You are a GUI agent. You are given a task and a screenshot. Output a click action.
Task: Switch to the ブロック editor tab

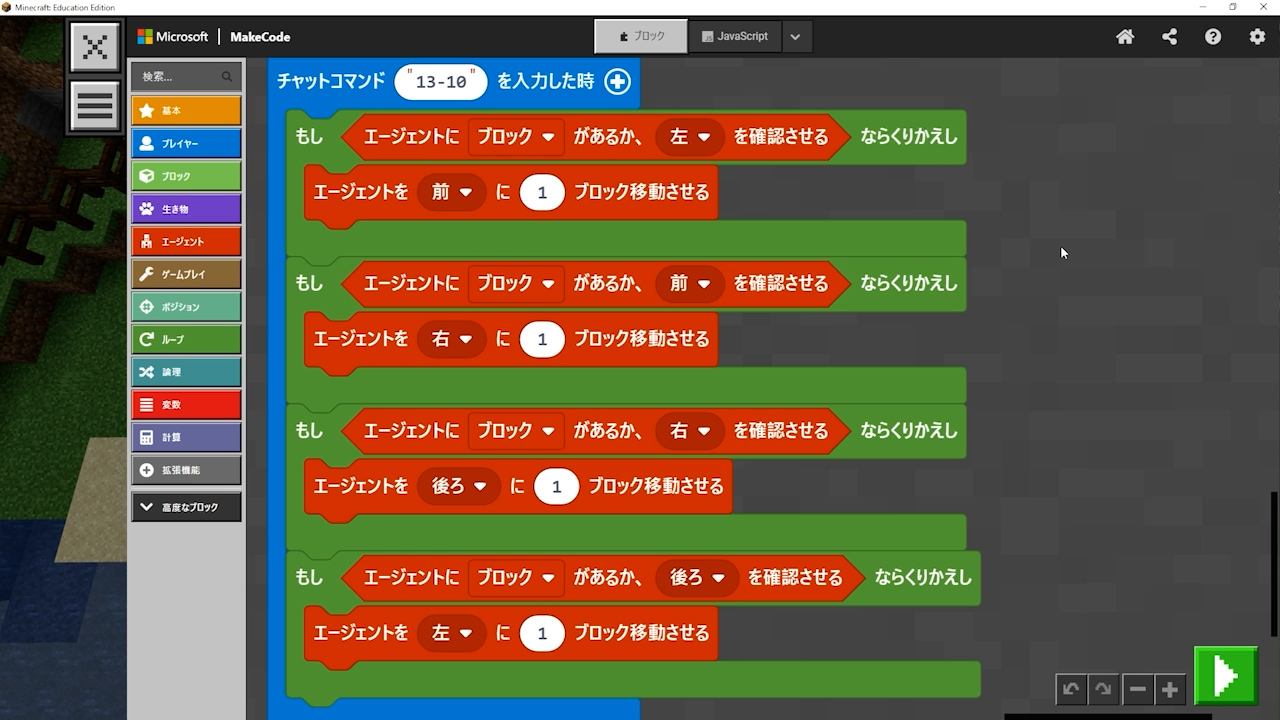point(641,37)
